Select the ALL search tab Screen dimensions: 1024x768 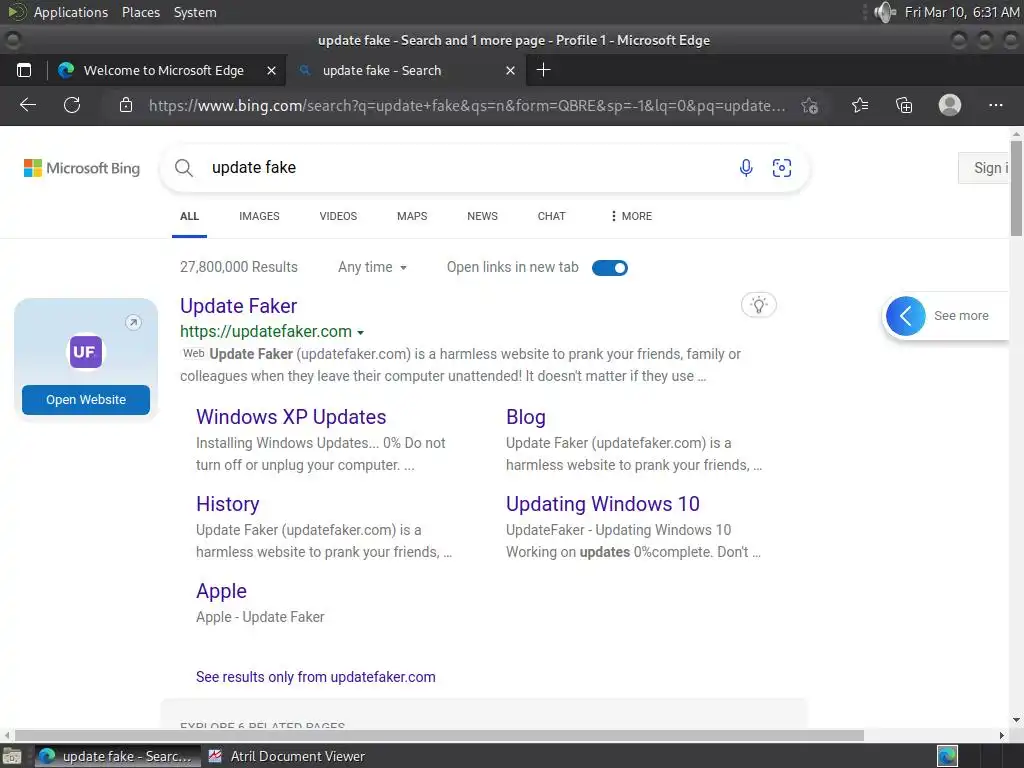point(189,216)
